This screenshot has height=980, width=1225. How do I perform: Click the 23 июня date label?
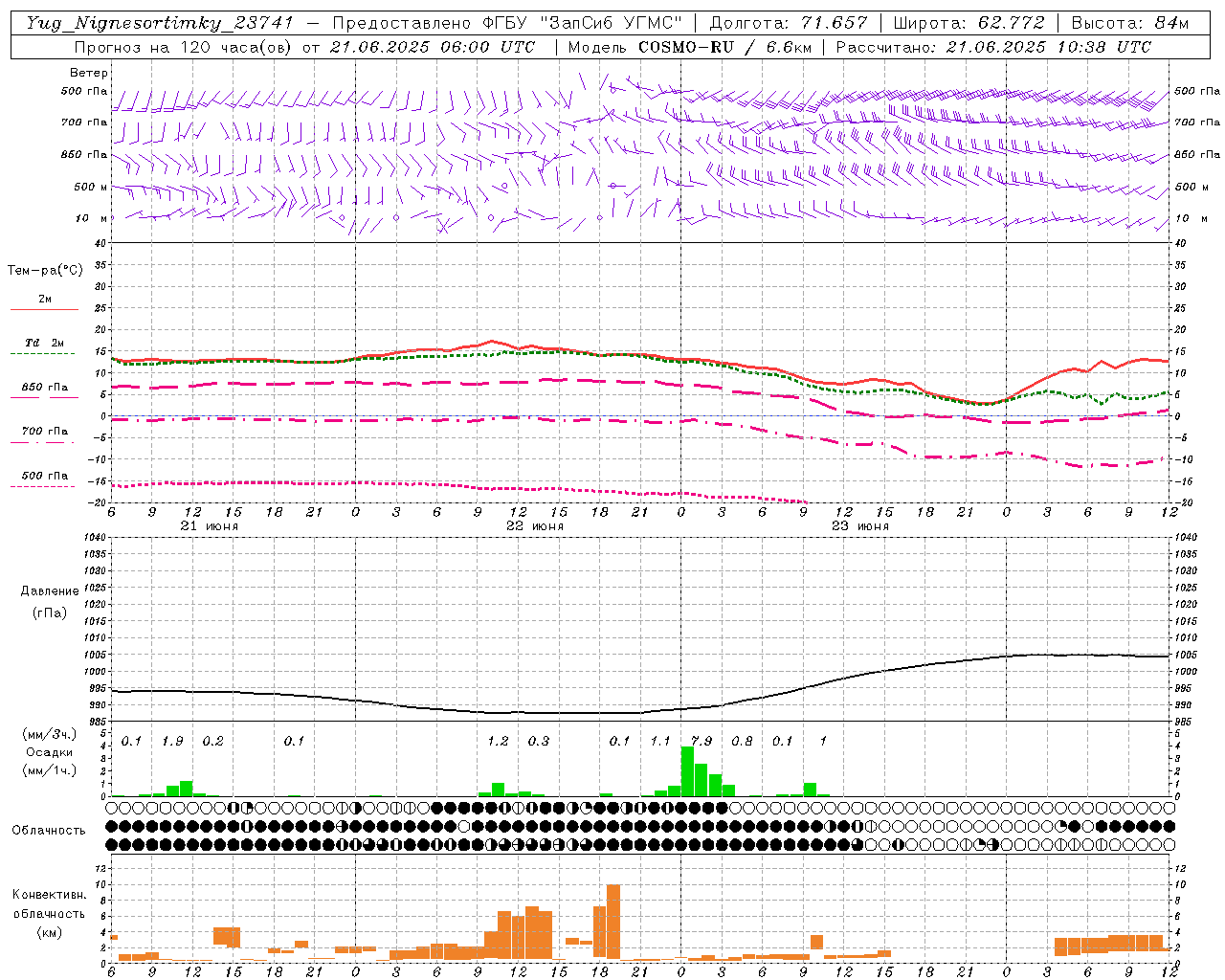click(860, 526)
